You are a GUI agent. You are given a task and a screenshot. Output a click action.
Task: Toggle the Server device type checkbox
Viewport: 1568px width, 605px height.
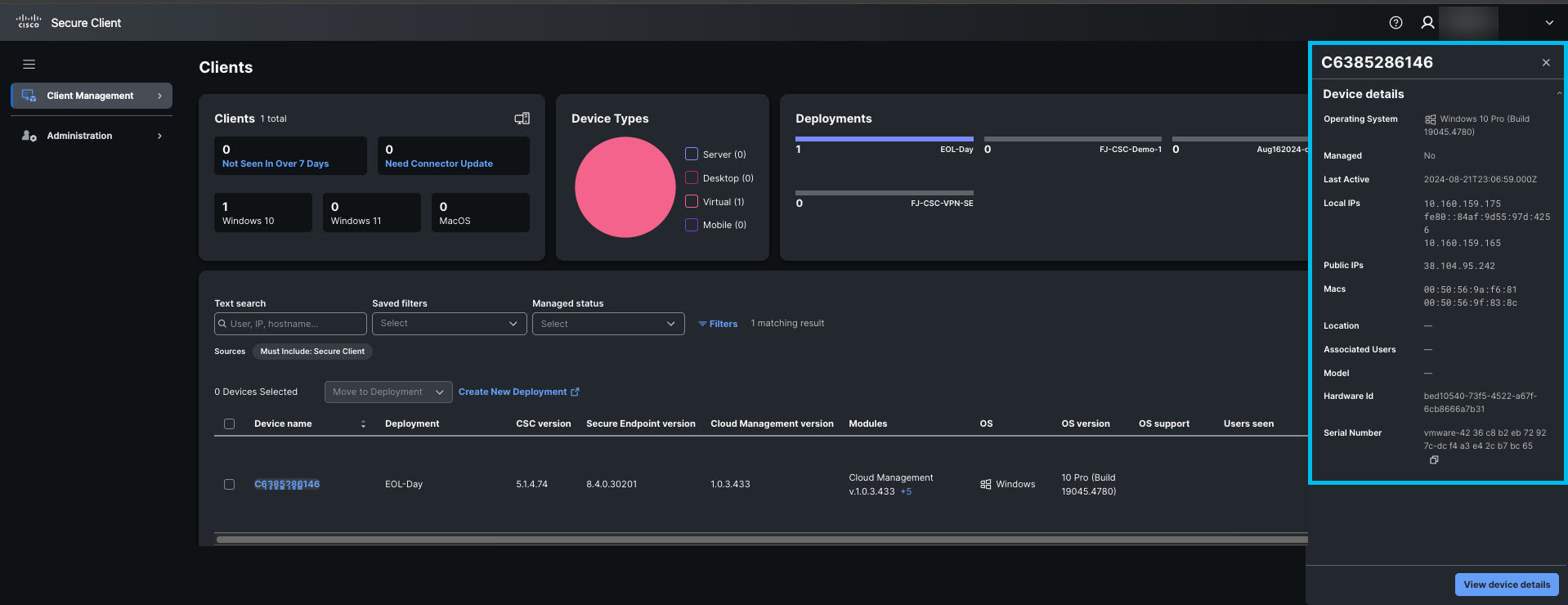[x=692, y=154]
